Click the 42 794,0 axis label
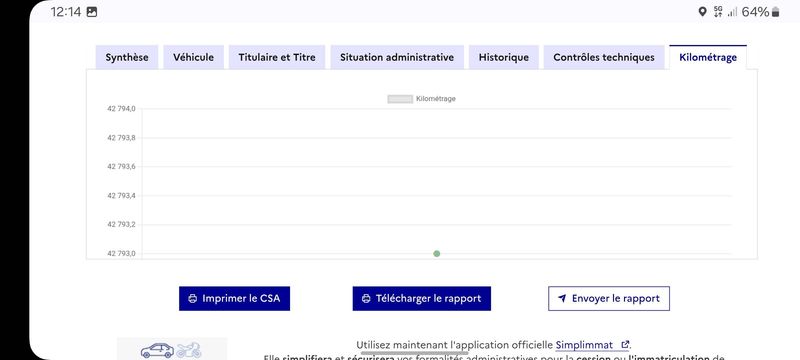 tap(121, 109)
